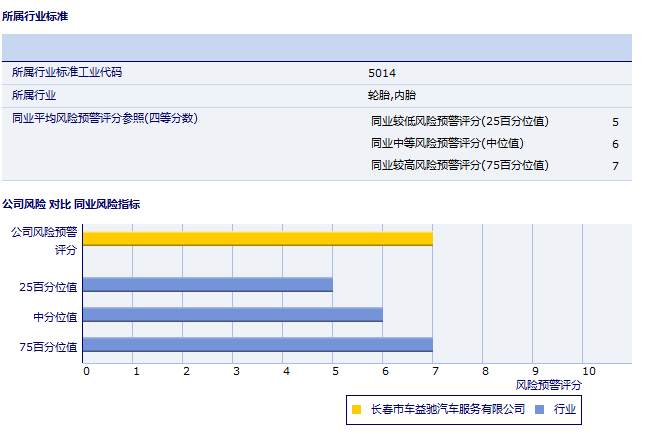This screenshot has width=668, height=434.
Task: Click the 公司风险预警评分 axis label
Action: (x=45, y=240)
